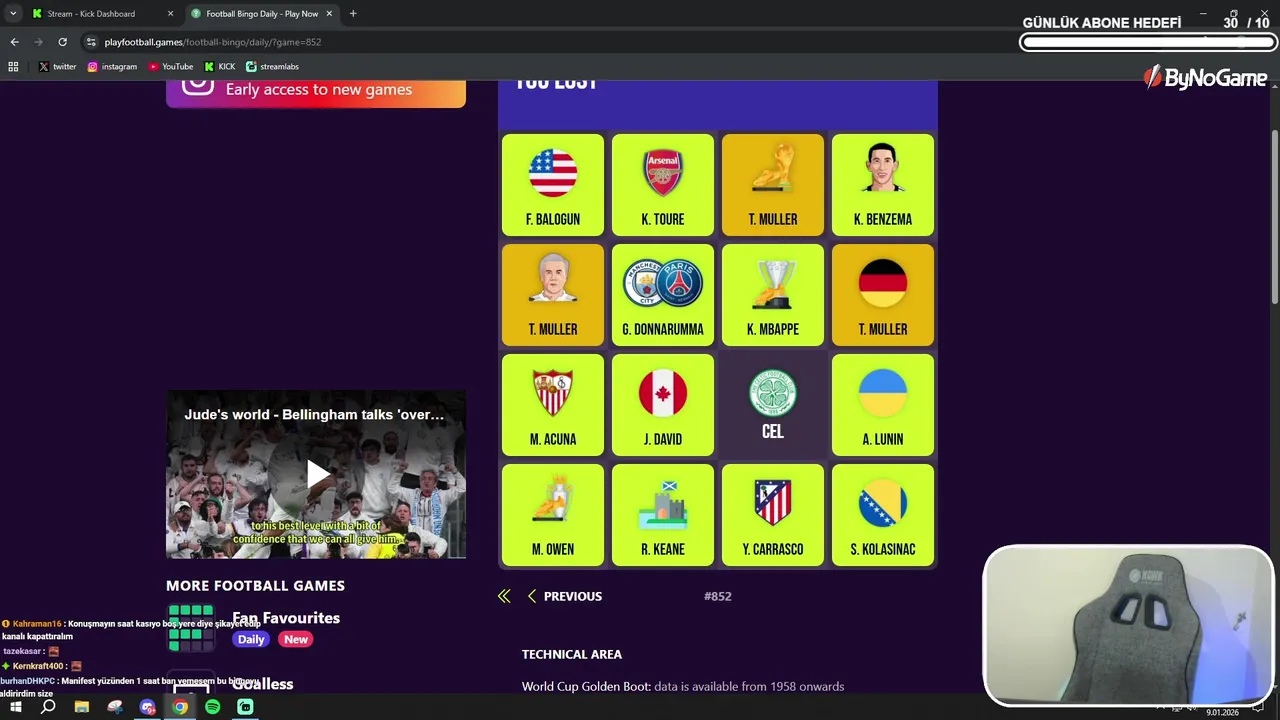Screen dimensions: 1280x720
Task: Open File Explorer from taskbar
Action: tap(82, 707)
